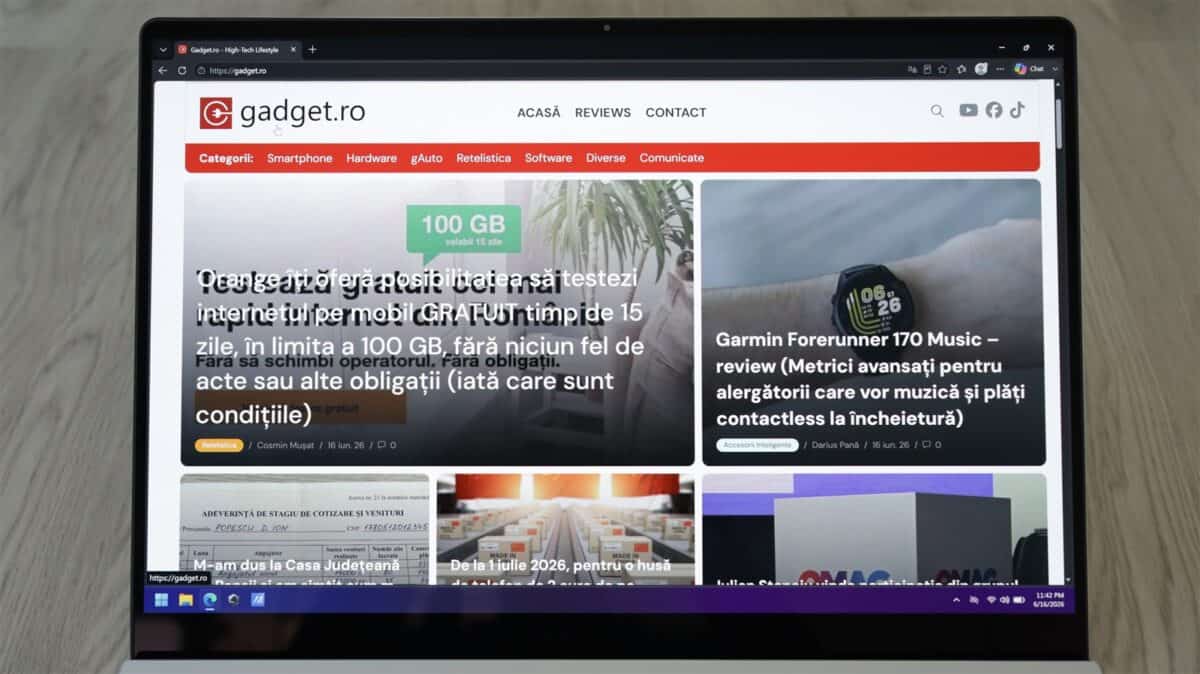Select Hardware category
The width and height of the screenshot is (1200, 674).
tap(371, 158)
